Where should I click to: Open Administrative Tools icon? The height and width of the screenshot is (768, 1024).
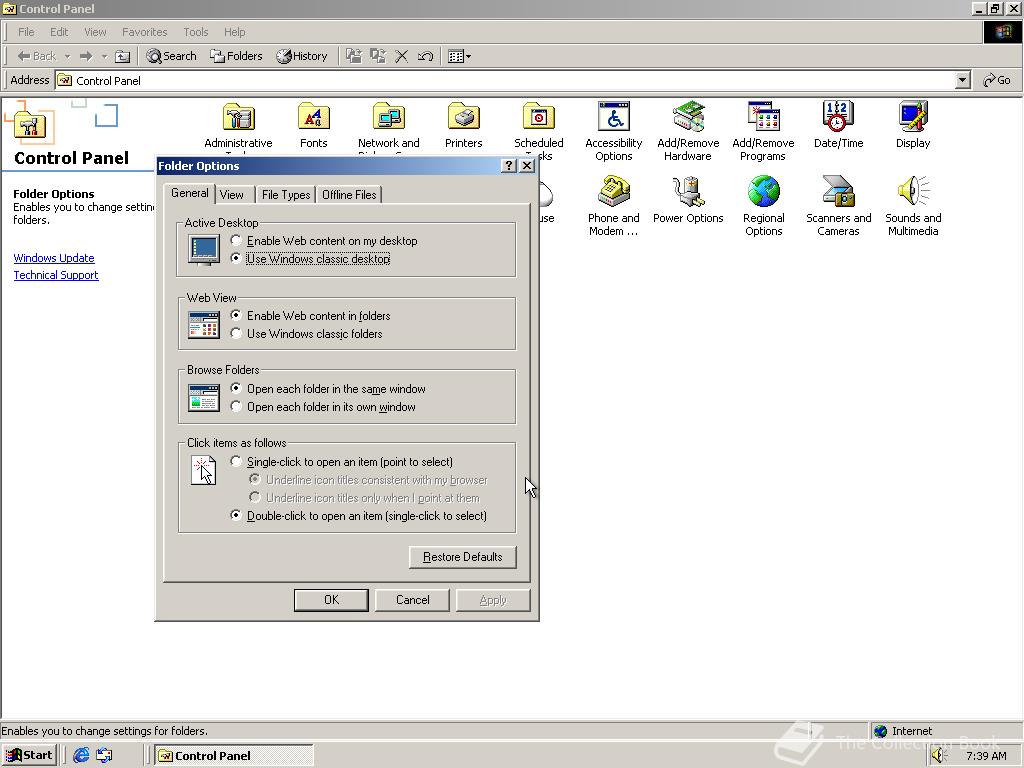(x=238, y=118)
